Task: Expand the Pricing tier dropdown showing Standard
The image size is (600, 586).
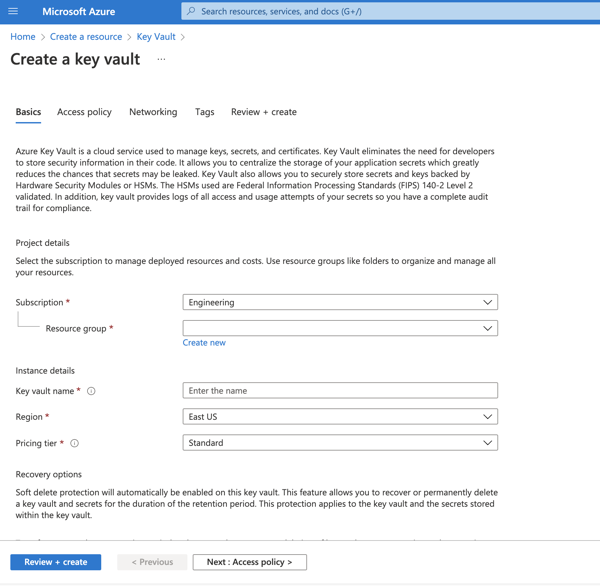Action: pos(340,442)
